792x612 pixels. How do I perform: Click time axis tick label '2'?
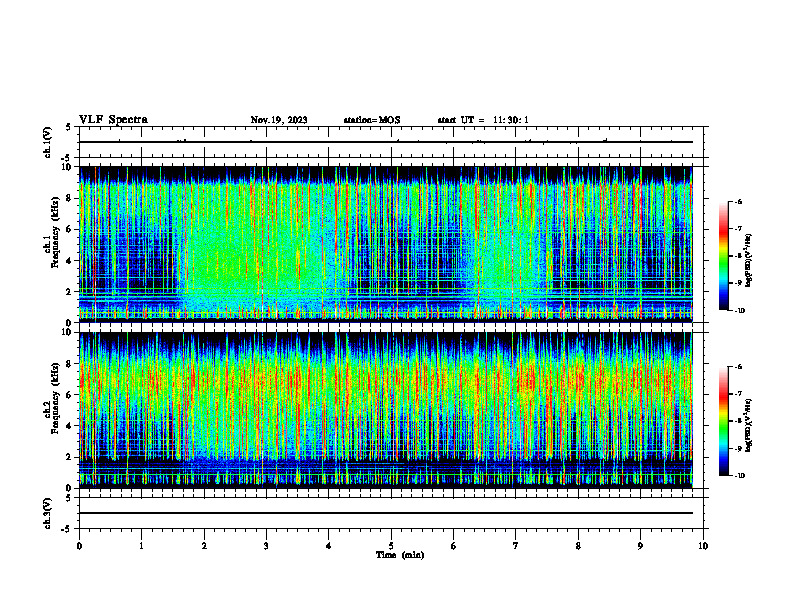(204, 546)
